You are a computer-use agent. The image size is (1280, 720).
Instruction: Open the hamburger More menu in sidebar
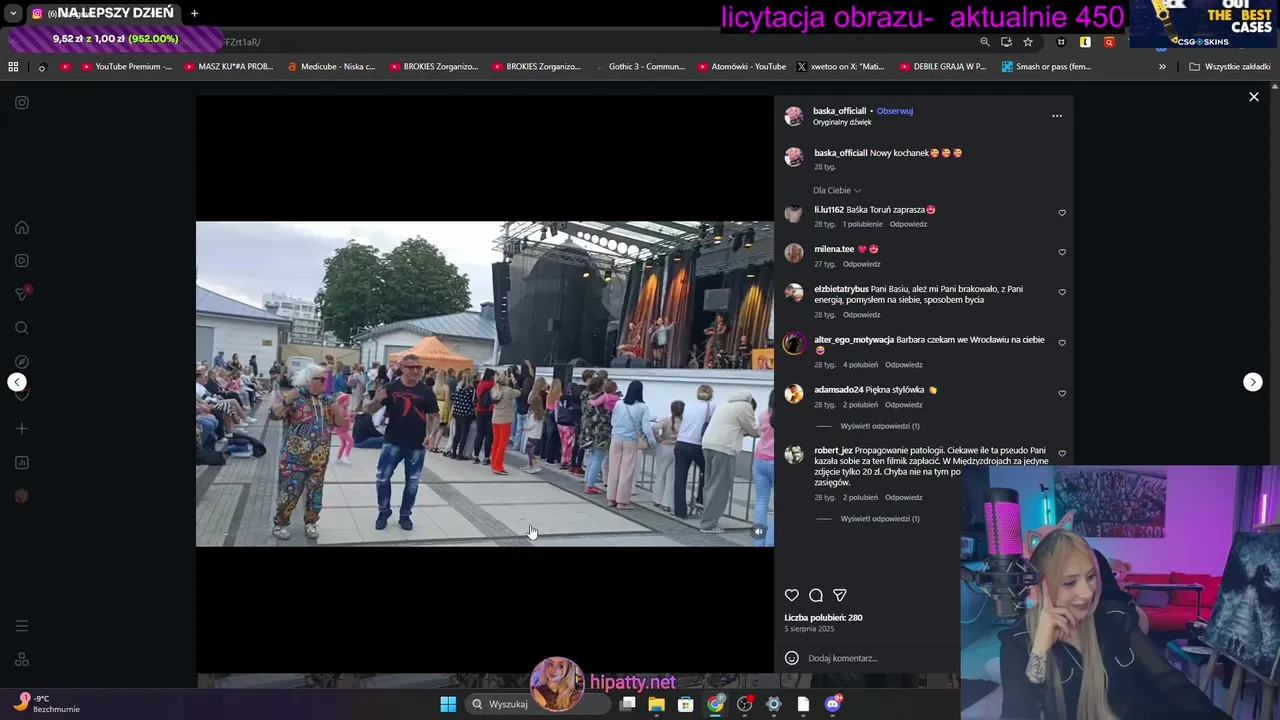(22, 626)
